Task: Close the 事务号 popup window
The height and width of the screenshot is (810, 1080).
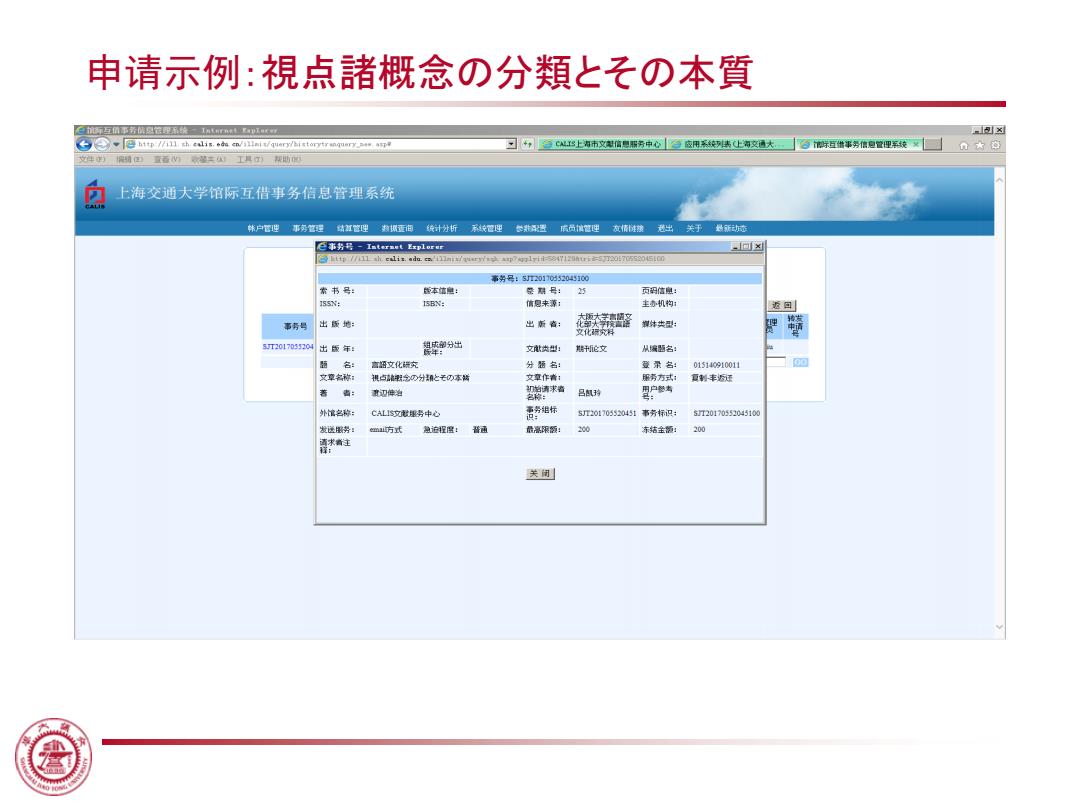Action: (x=758, y=247)
